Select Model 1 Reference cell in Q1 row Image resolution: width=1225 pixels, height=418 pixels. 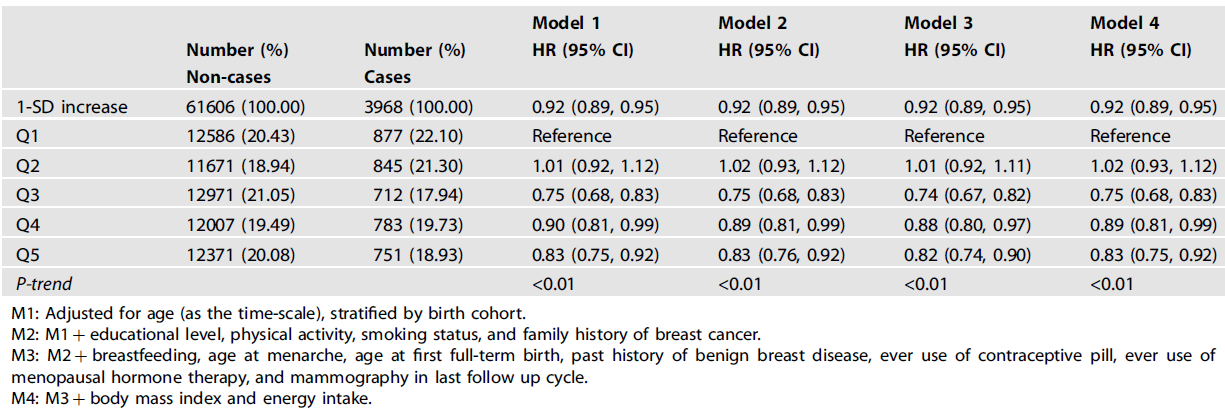pos(572,135)
